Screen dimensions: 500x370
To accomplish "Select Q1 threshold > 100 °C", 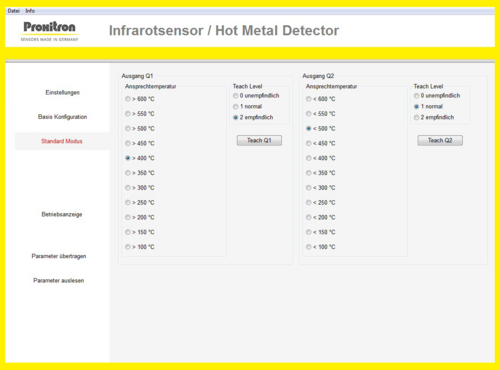I will tap(140, 247).
